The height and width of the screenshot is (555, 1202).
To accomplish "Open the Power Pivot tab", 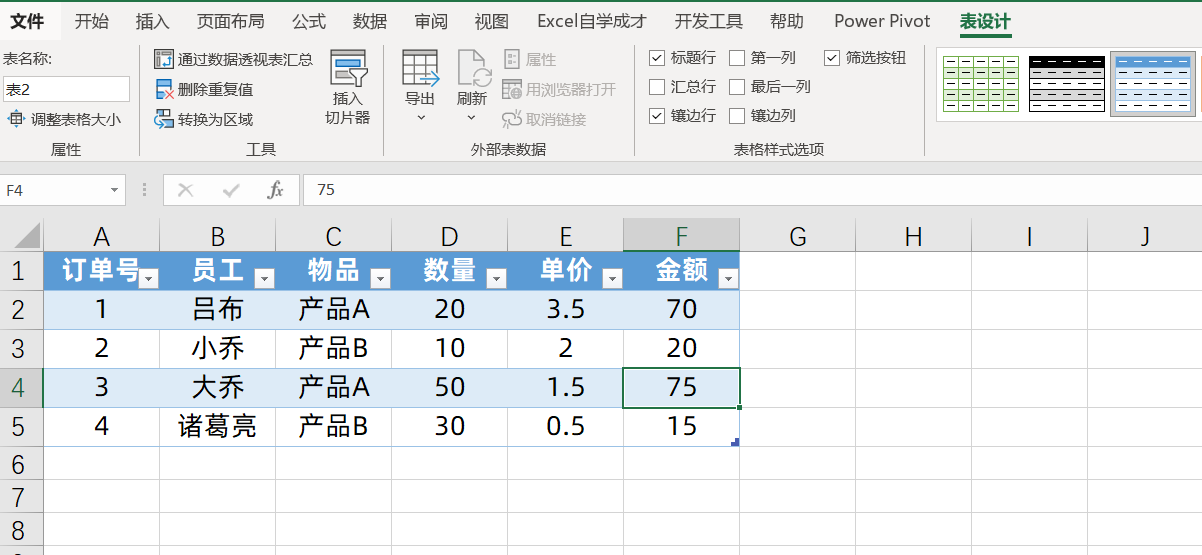I will click(882, 21).
